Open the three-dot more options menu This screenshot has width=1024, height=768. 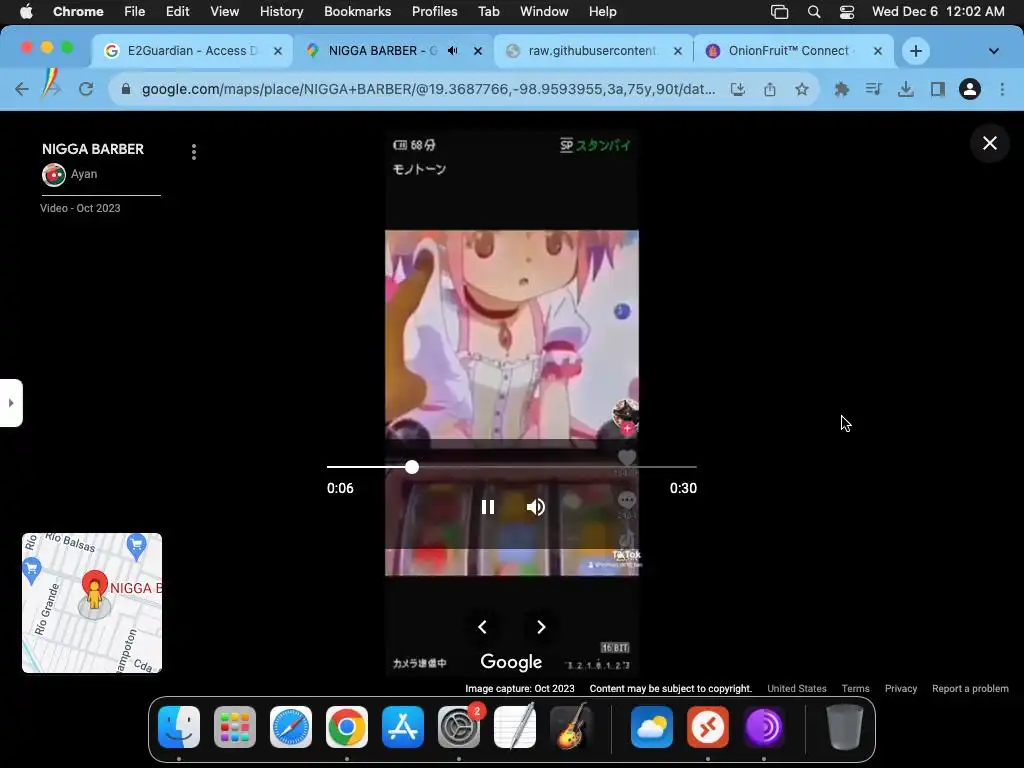pyautogui.click(x=193, y=152)
